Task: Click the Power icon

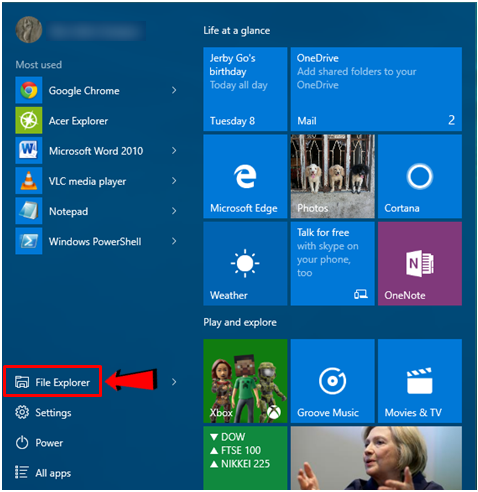Action: pos(22,443)
